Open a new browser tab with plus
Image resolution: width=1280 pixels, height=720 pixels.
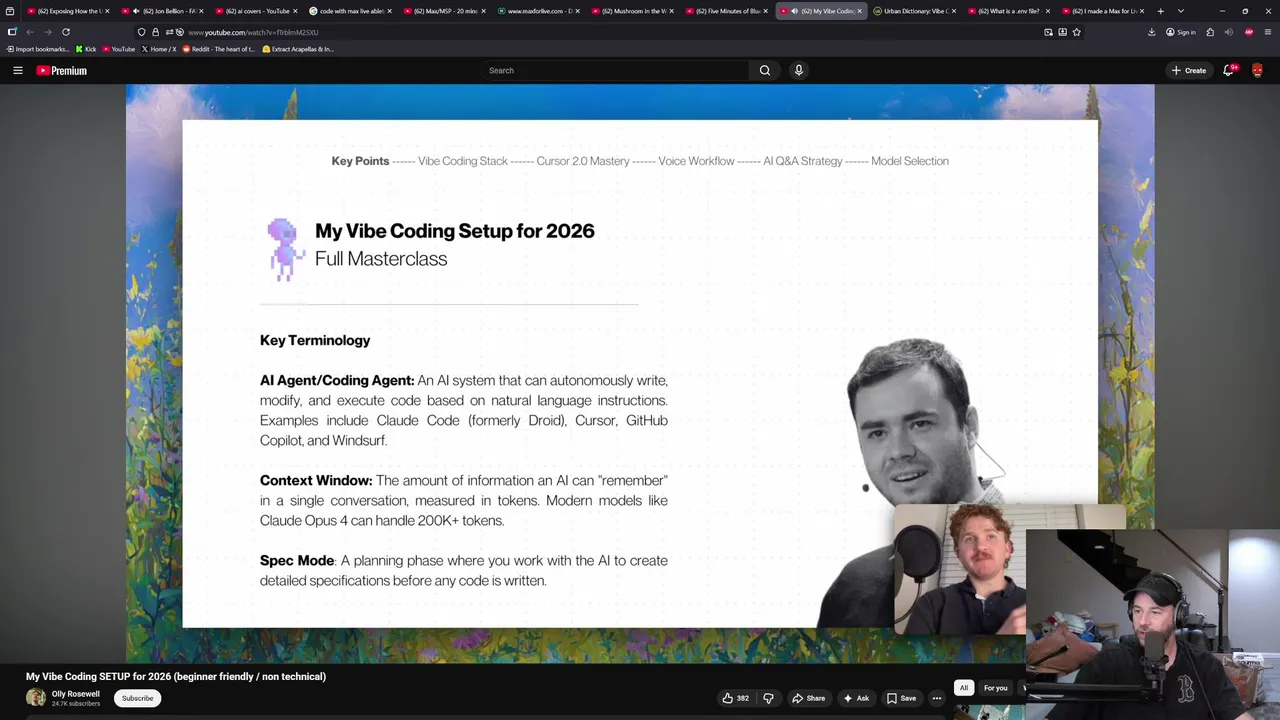click(x=1160, y=11)
